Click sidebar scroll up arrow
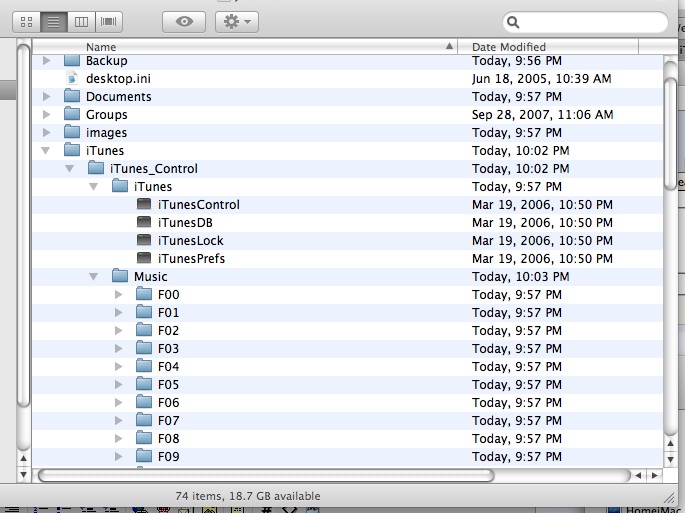This screenshot has width=685, height=513. (24, 458)
